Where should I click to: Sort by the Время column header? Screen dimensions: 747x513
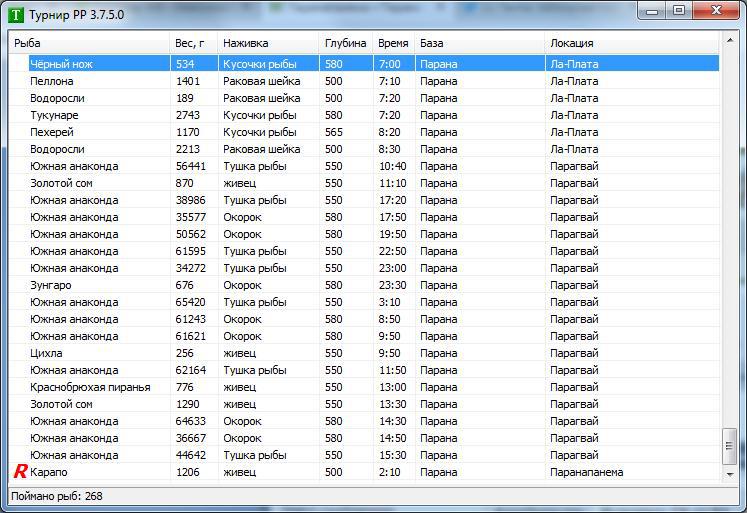pyautogui.click(x=393, y=43)
